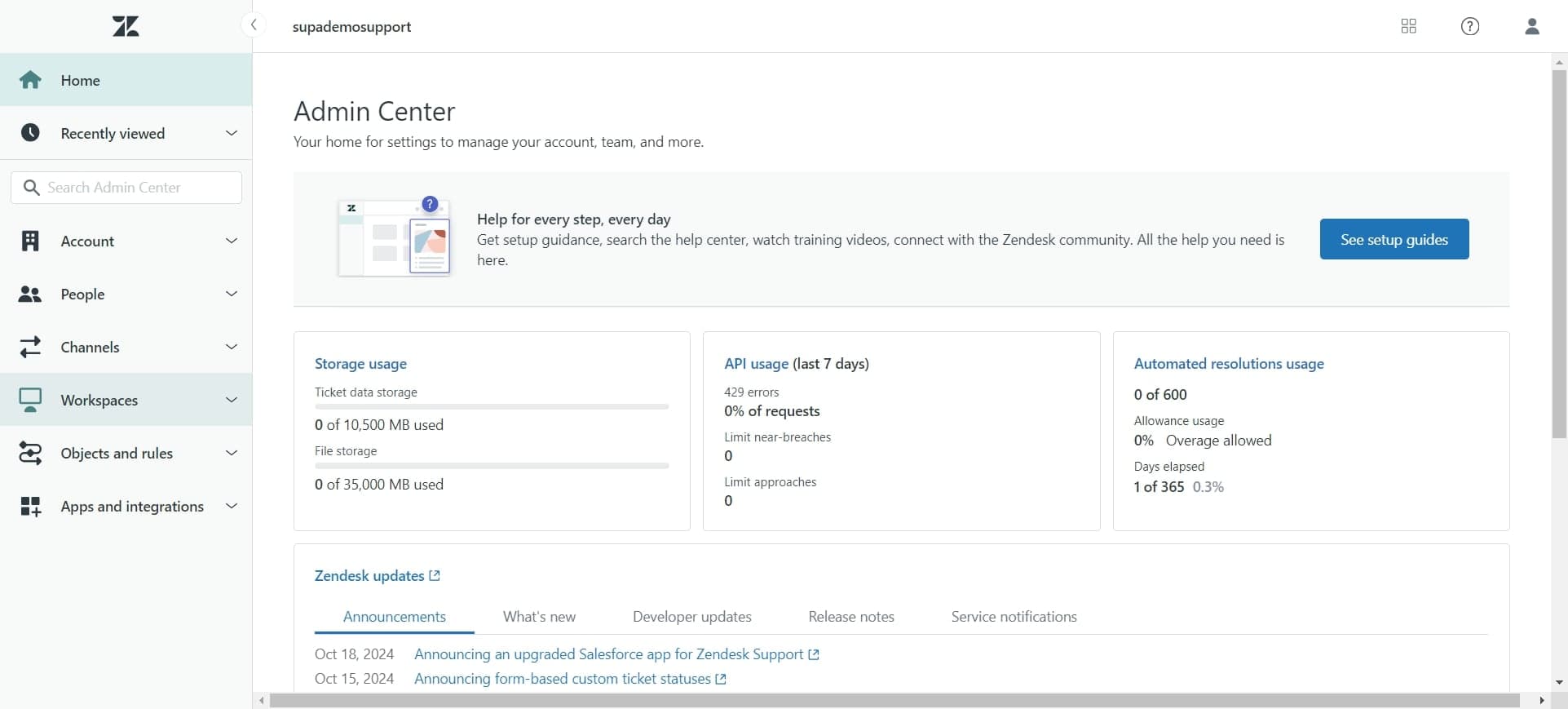The height and width of the screenshot is (709, 1568).
Task: Click the search magnifier icon
Action: click(32, 188)
